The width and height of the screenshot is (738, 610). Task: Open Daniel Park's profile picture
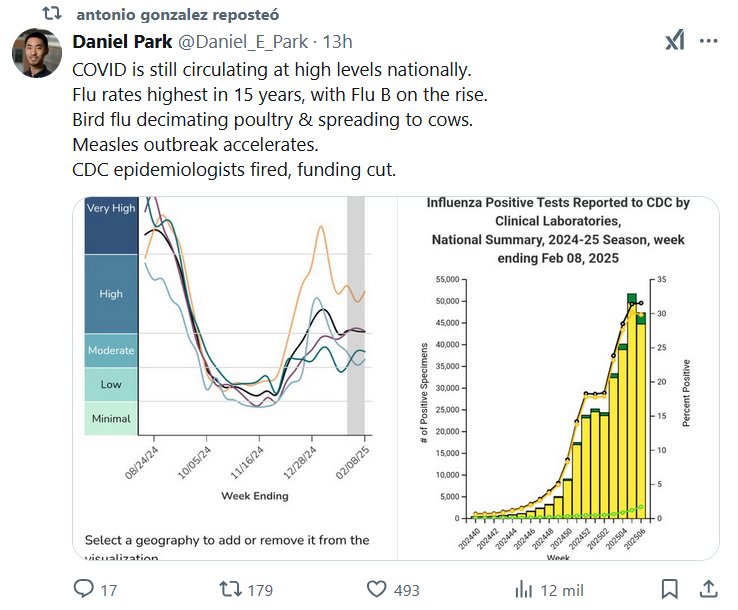(37, 53)
